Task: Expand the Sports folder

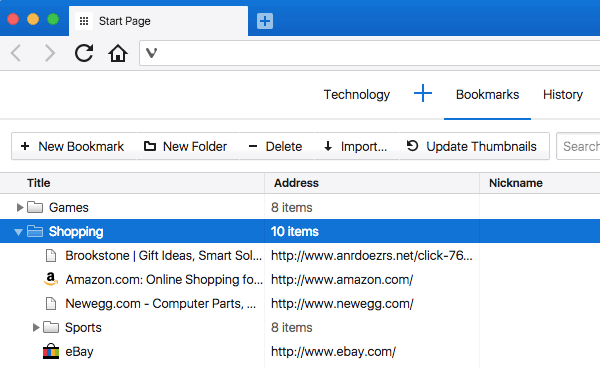Action: [36, 327]
